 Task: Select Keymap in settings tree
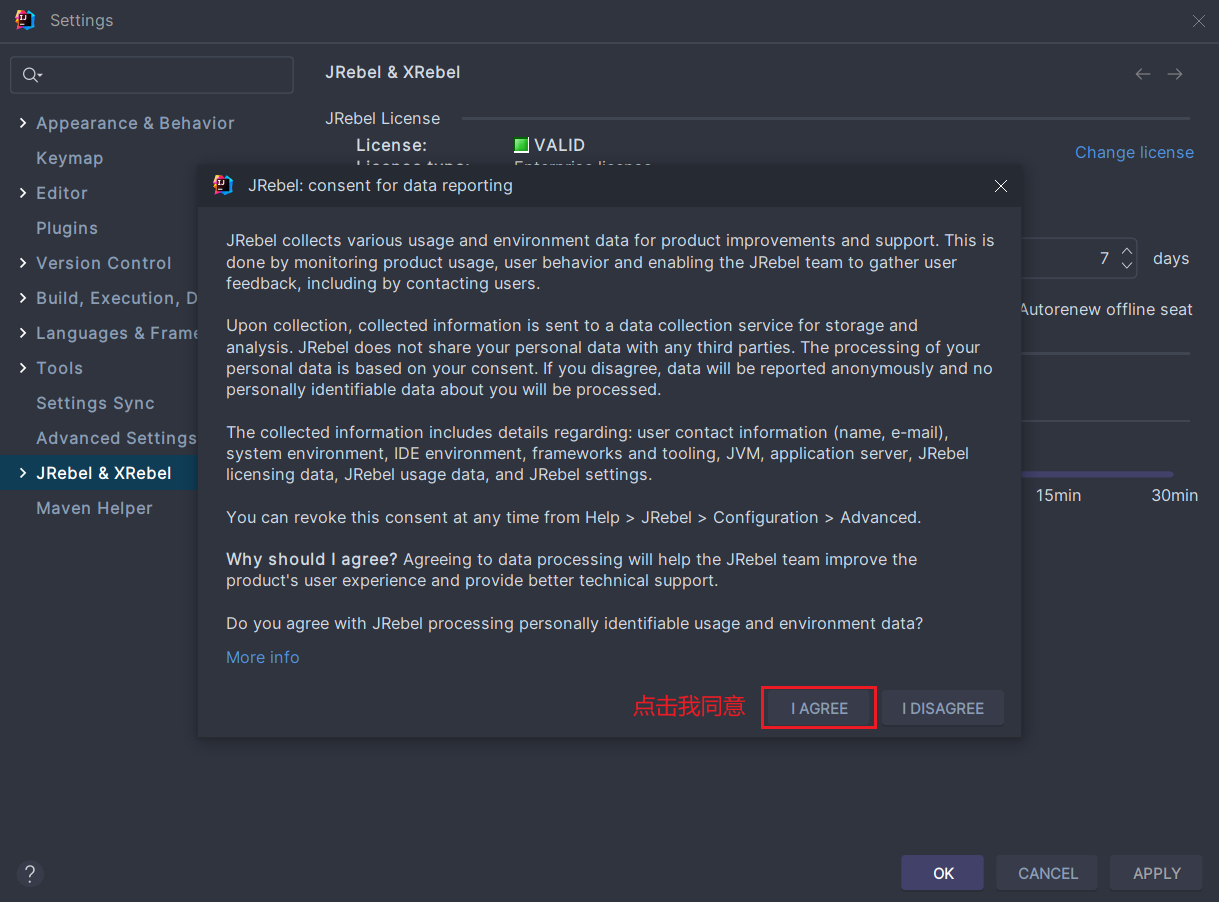69,158
